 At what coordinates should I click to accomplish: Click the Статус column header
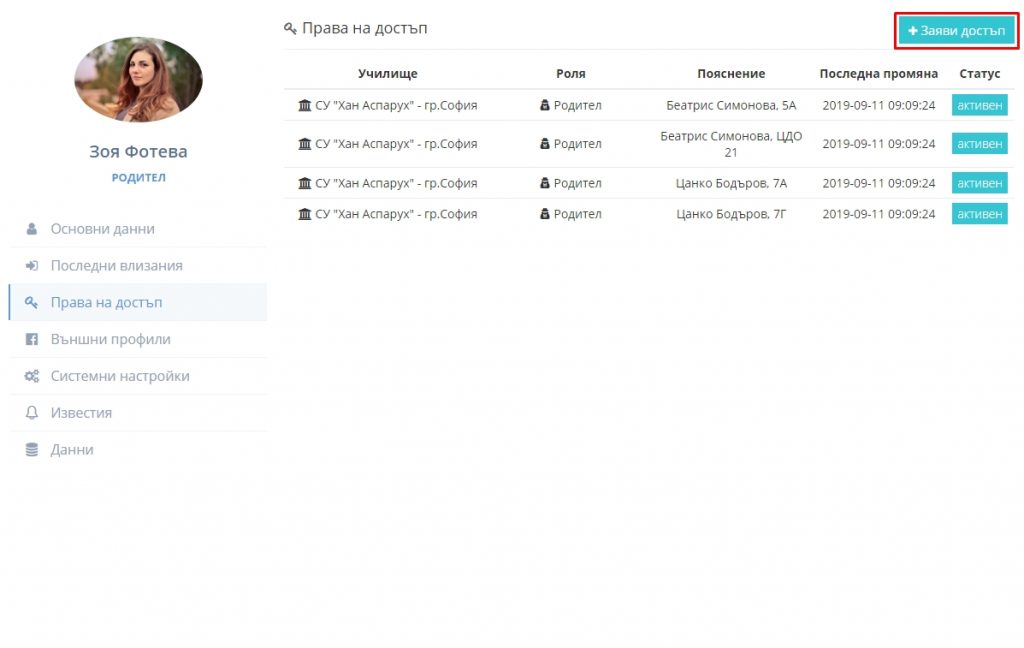point(980,74)
